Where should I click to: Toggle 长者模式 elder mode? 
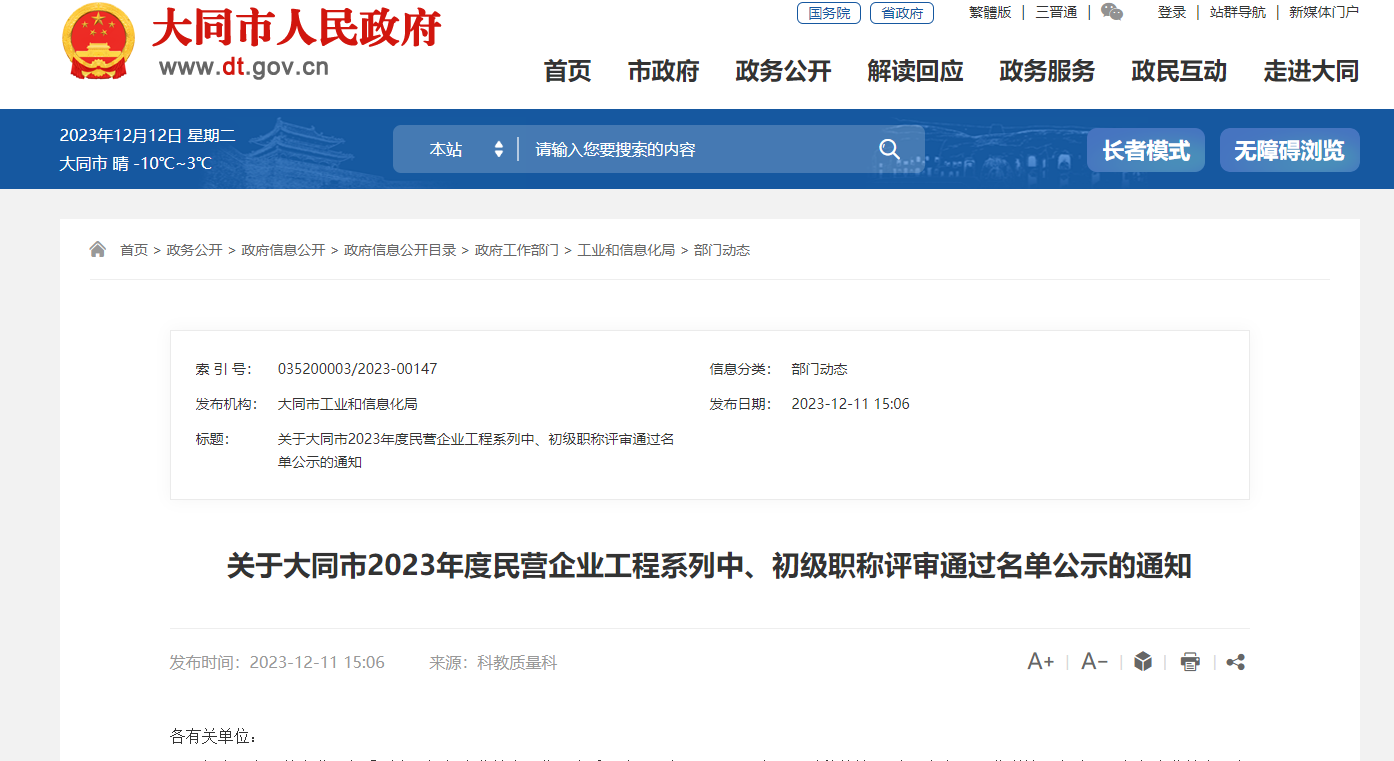pos(1145,150)
